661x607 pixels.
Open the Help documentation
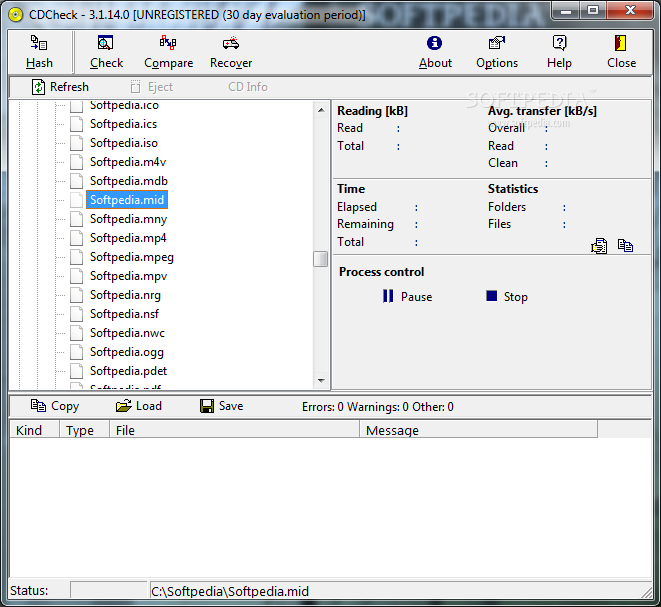pos(559,53)
